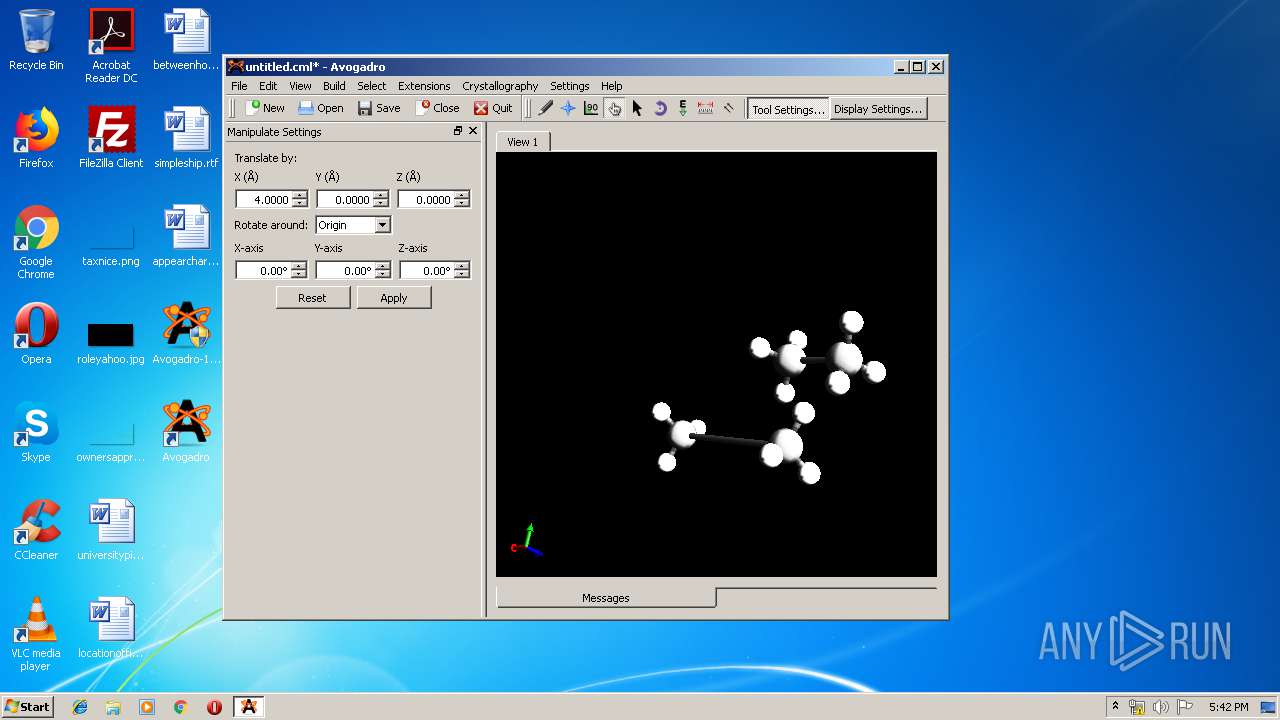Click the Apply button
1280x720 pixels.
click(x=394, y=298)
